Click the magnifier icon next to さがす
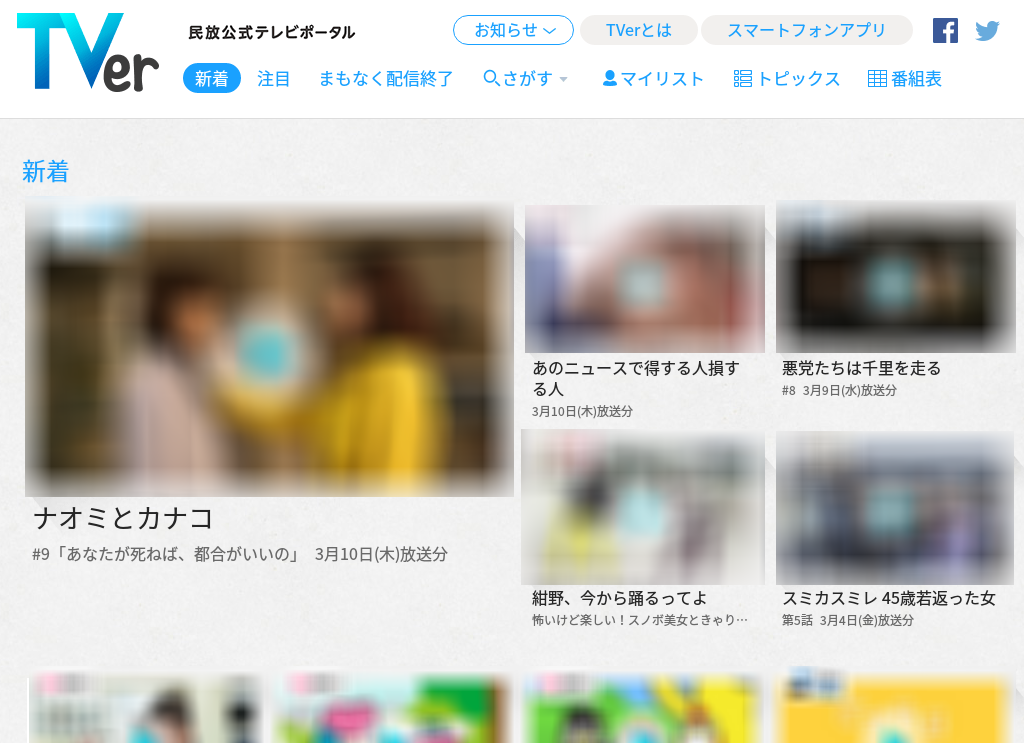The image size is (1024, 743). (489, 77)
